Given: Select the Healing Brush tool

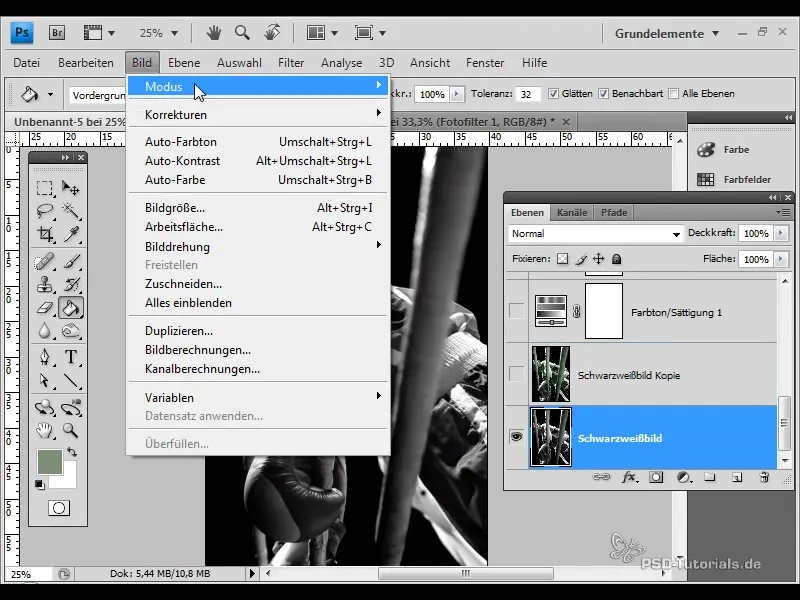Looking at the screenshot, I should (45, 261).
